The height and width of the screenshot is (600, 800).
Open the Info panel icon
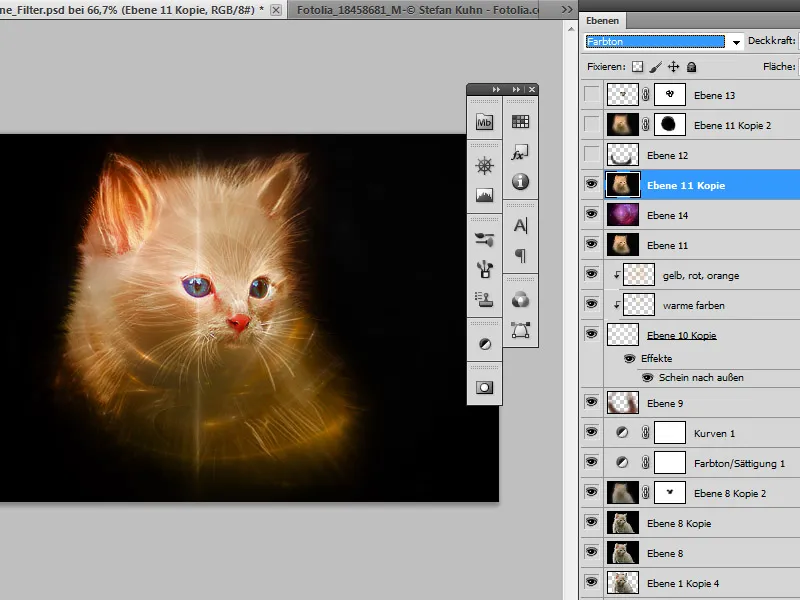[x=520, y=182]
